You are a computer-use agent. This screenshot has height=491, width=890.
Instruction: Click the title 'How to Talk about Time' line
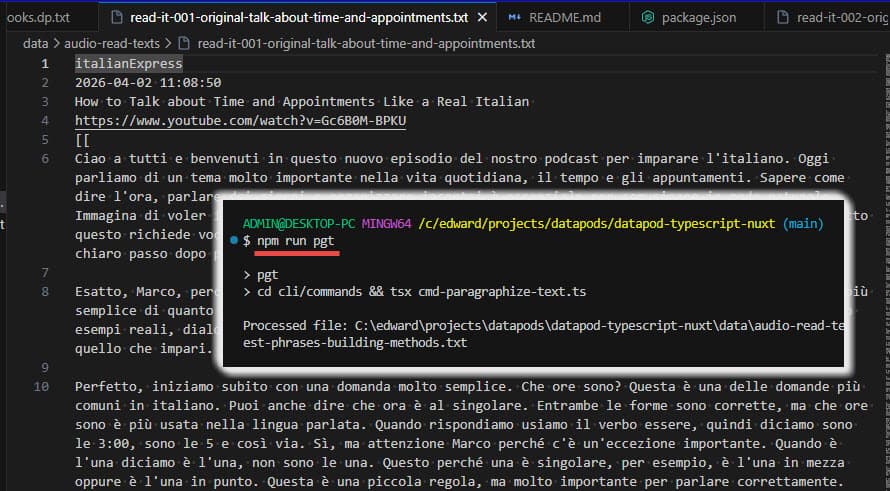point(302,102)
